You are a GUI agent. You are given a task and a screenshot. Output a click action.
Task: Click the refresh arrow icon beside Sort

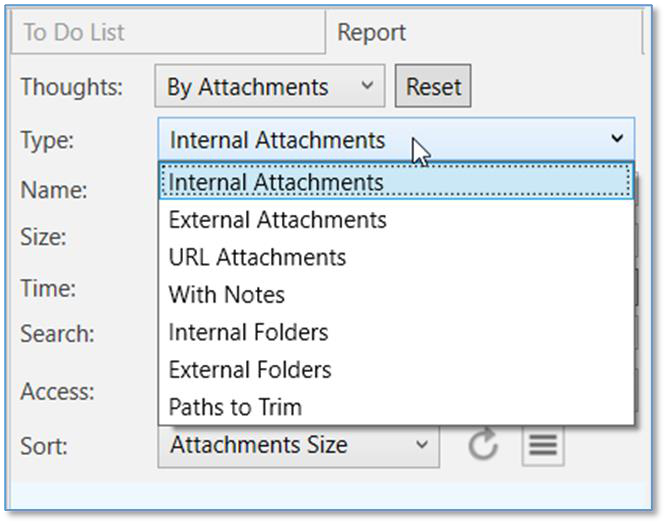tap(484, 445)
